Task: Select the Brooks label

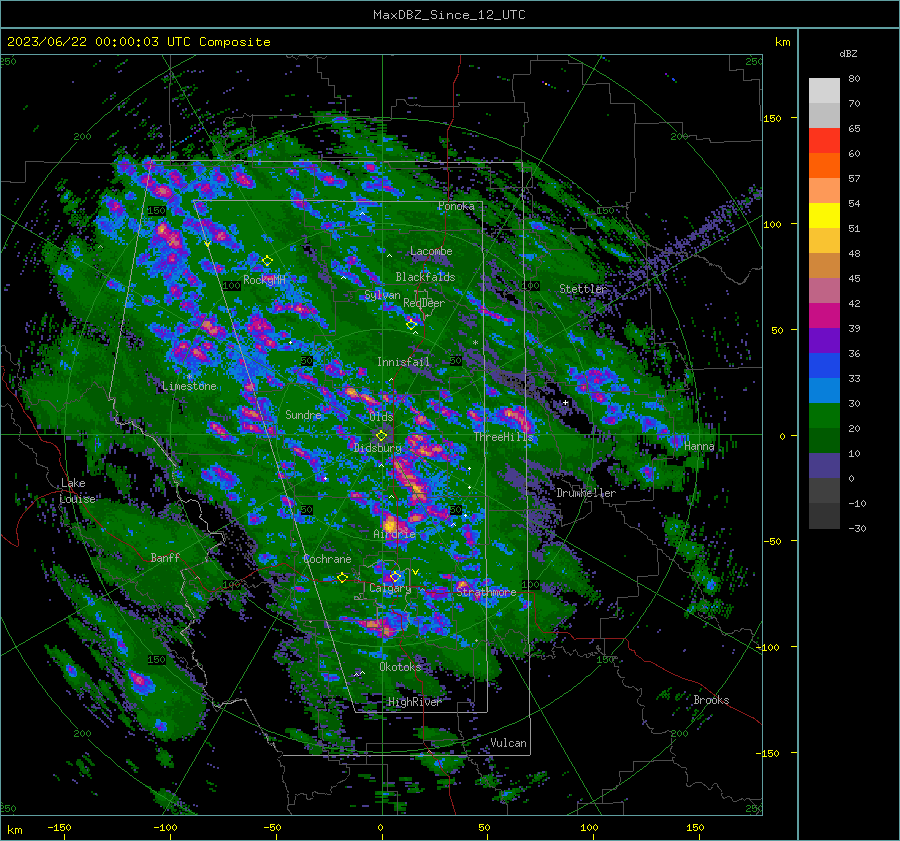Action: 711,700
